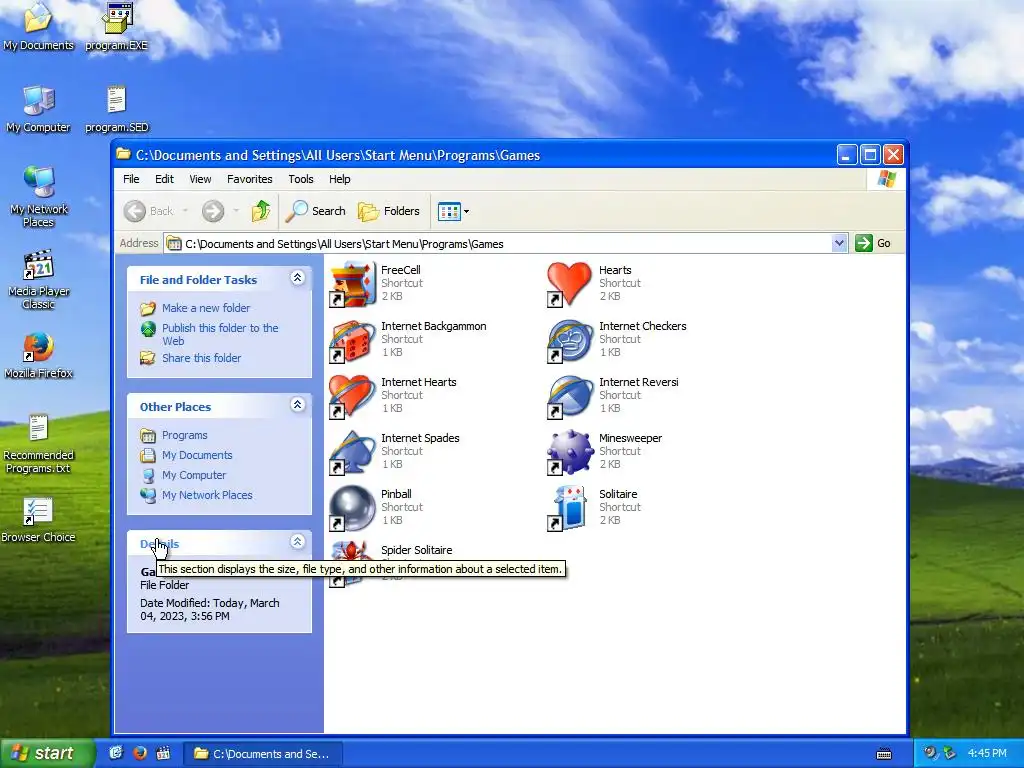This screenshot has width=1024, height=768.
Task: Open the Forward history dropdown arrow
Action: [236, 211]
